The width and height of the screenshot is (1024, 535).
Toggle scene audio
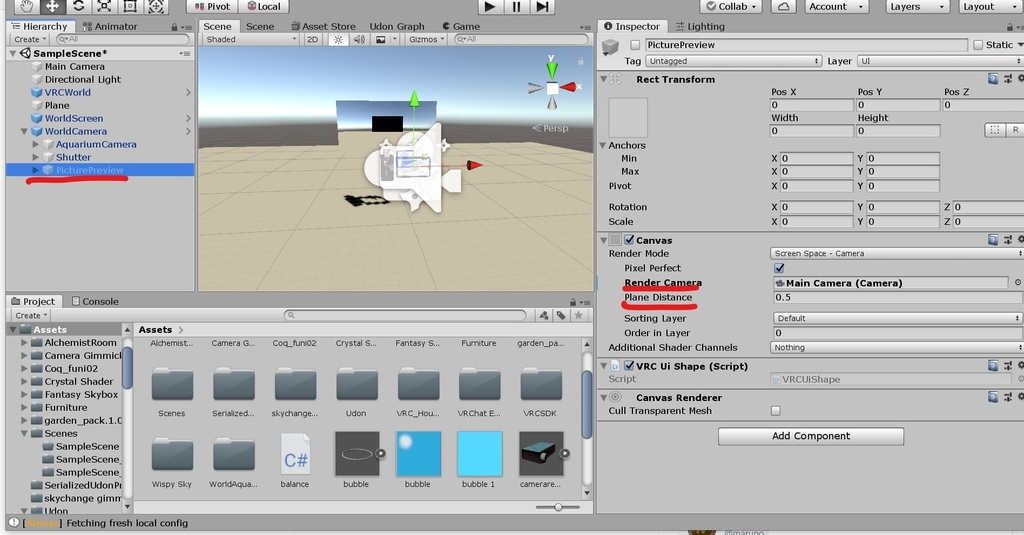point(359,39)
